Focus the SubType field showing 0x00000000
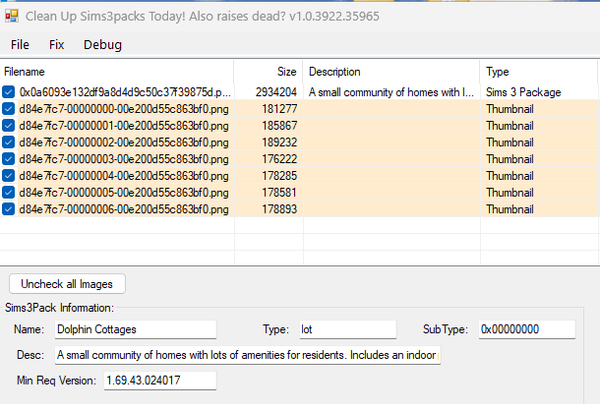Screen dimensions: 600x404 tap(526, 329)
